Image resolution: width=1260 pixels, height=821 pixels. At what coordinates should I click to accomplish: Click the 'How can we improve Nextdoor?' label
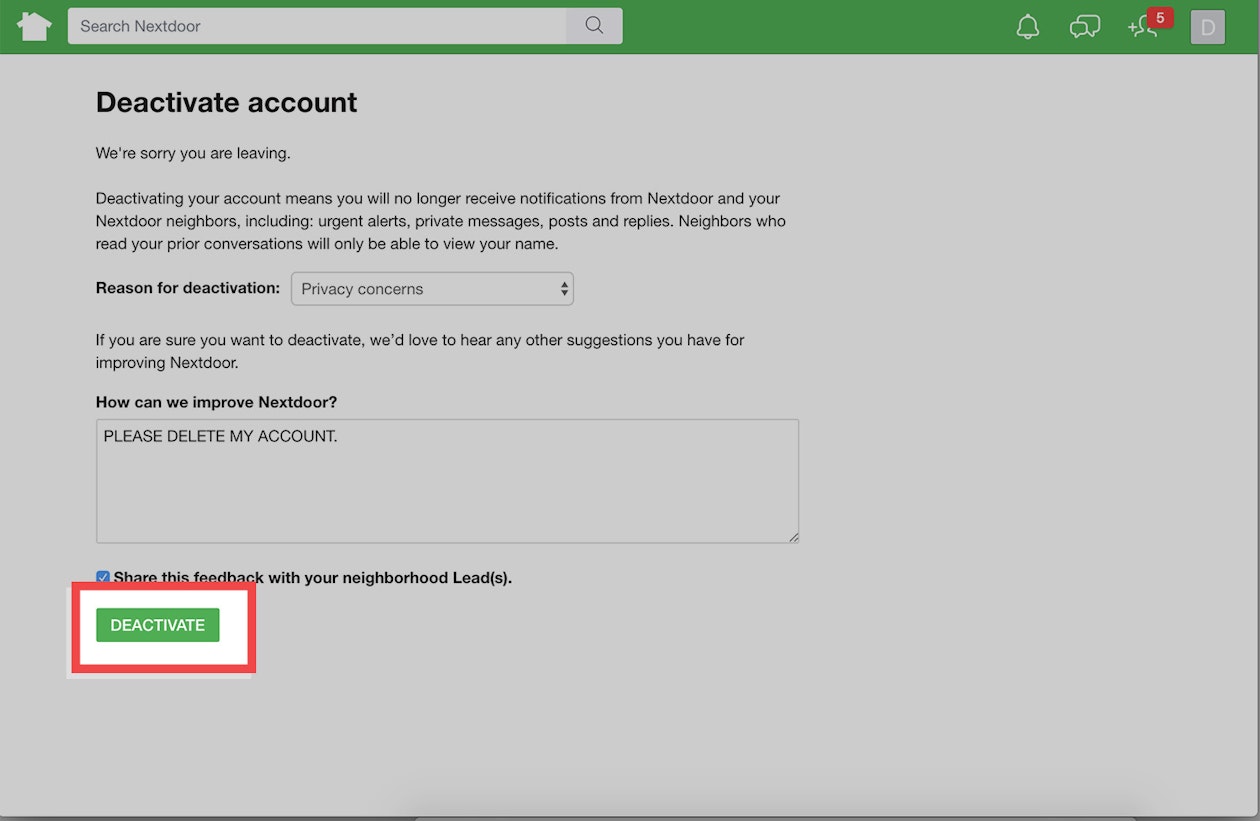216,402
